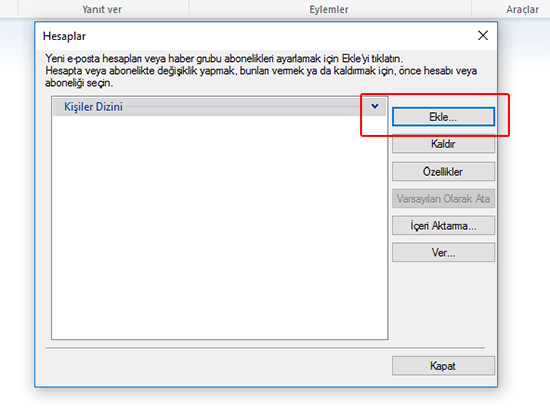
Task: Open Özellikler for the selected account
Action: point(443,171)
